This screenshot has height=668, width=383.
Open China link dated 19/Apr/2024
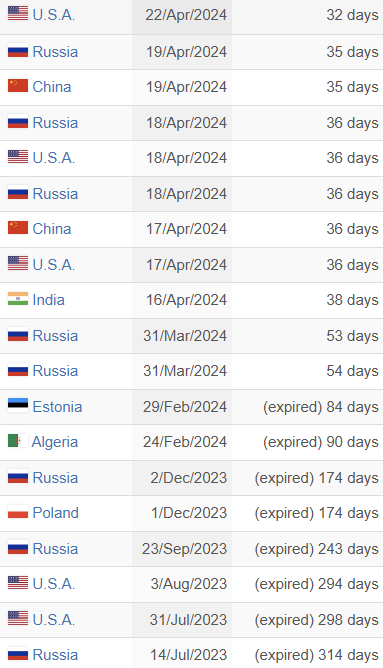click(52, 87)
